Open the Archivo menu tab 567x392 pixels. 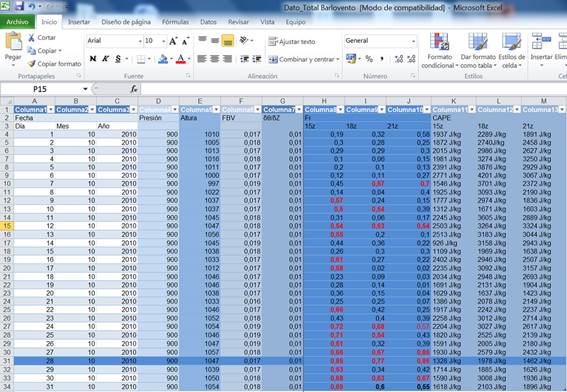tap(17, 22)
